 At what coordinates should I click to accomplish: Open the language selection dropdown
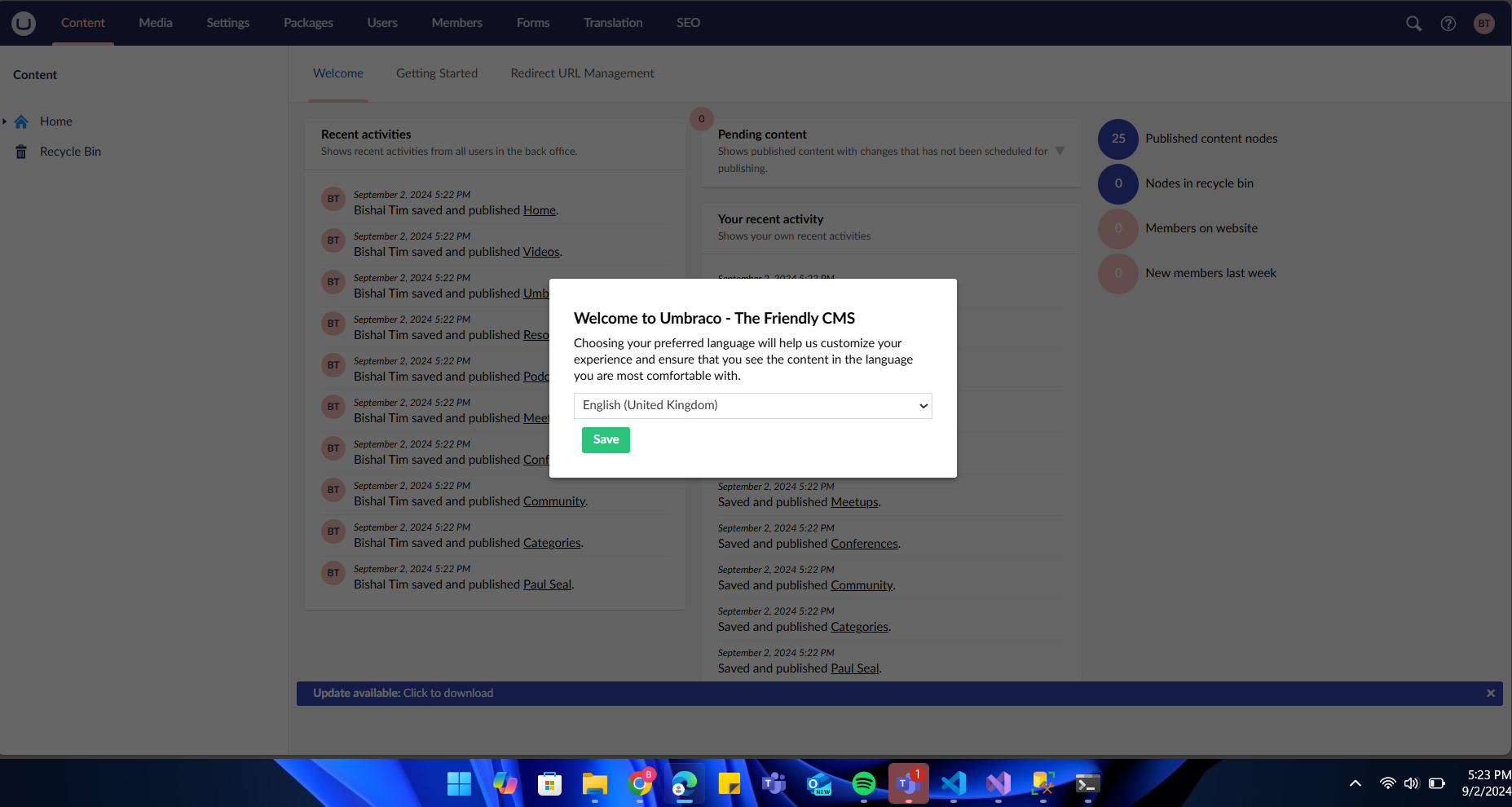coord(753,406)
